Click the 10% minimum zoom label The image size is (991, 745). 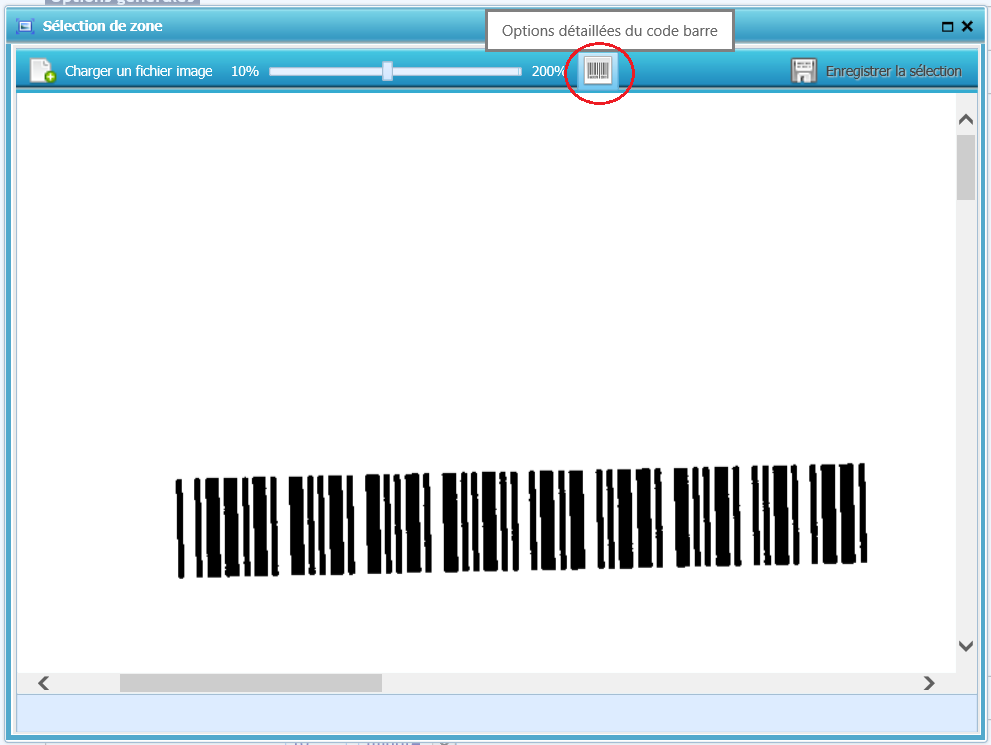pyautogui.click(x=245, y=71)
